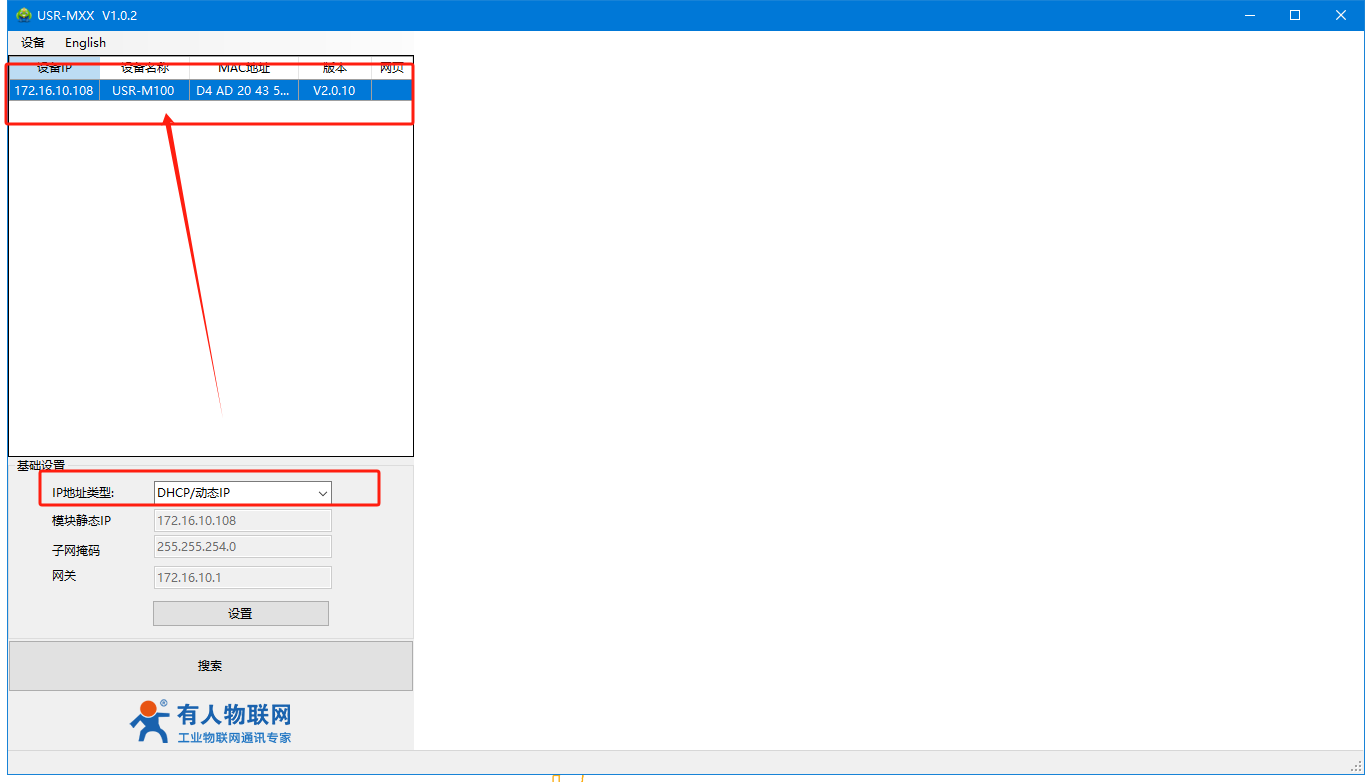Select device IP 172.16.10.108 in the device list

tap(54, 90)
